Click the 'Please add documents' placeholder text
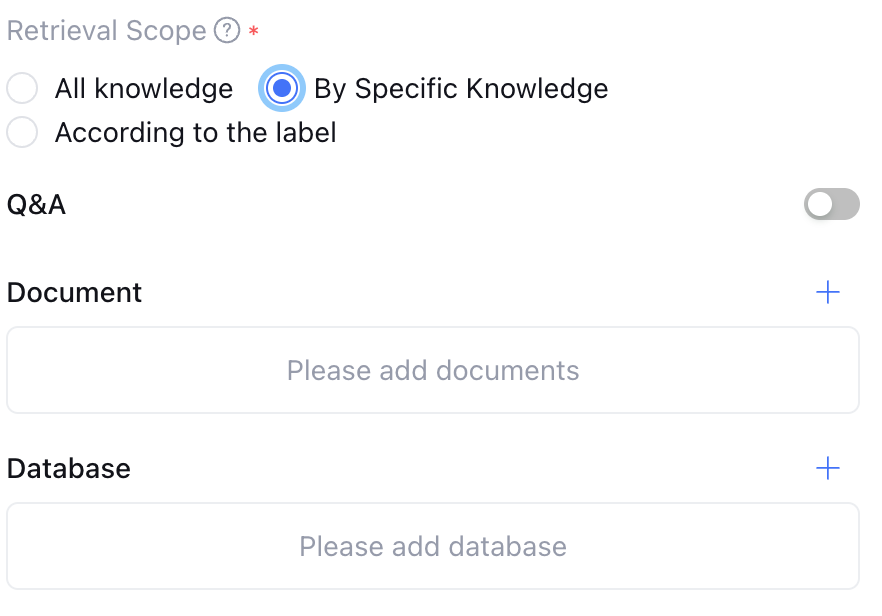This screenshot has width=882, height=616. pos(433,371)
